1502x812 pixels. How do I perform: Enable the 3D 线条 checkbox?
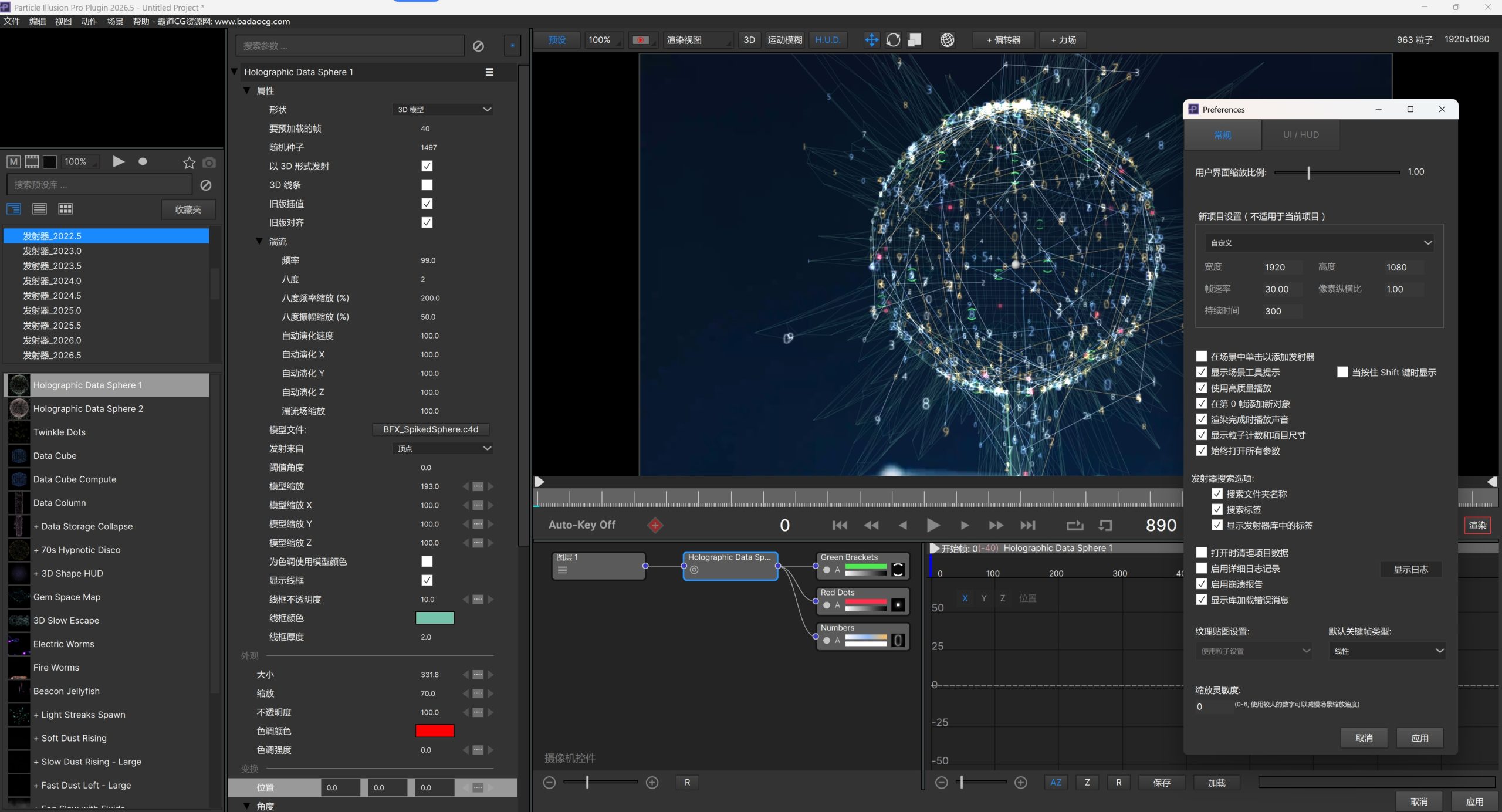point(427,185)
